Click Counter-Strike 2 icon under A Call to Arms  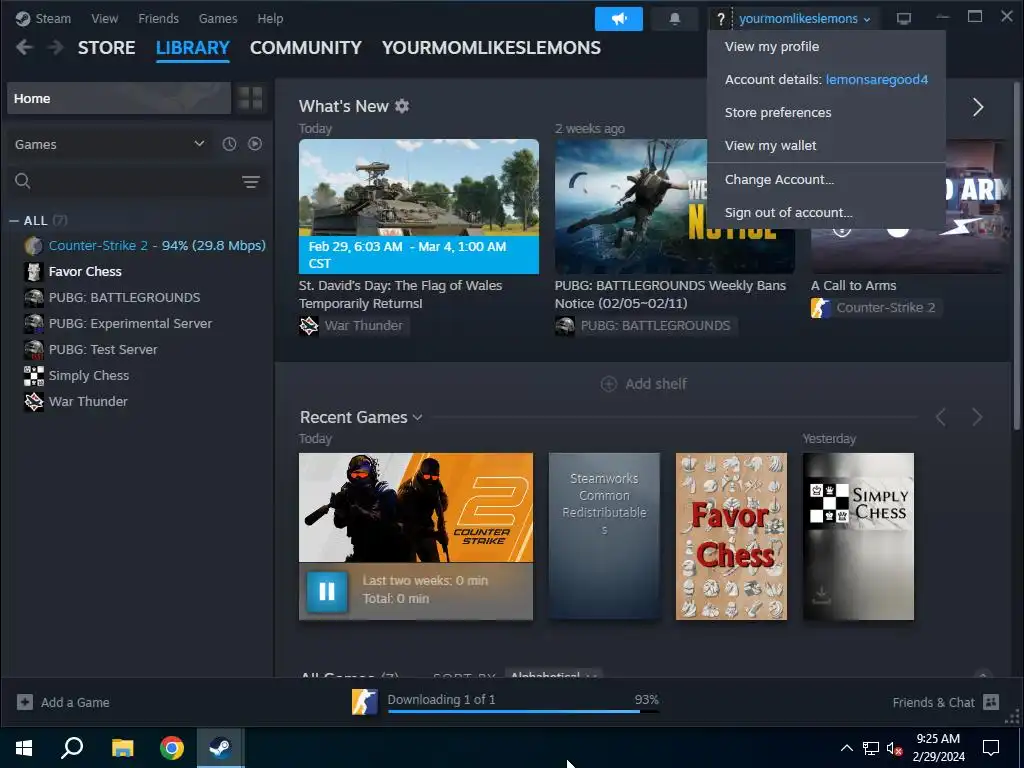pyautogui.click(x=821, y=308)
